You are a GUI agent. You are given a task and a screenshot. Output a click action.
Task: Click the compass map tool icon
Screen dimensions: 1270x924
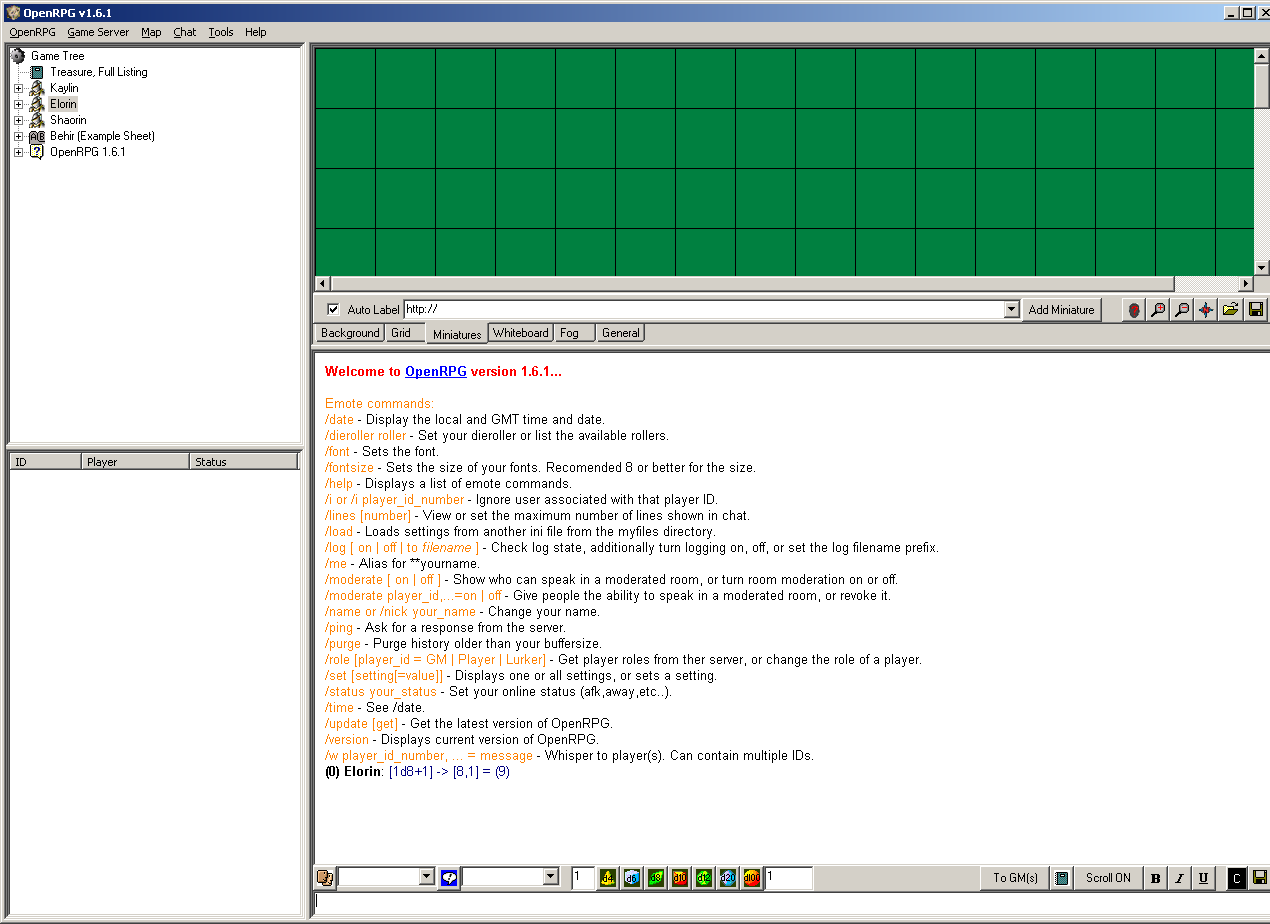tap(1206, 310)
